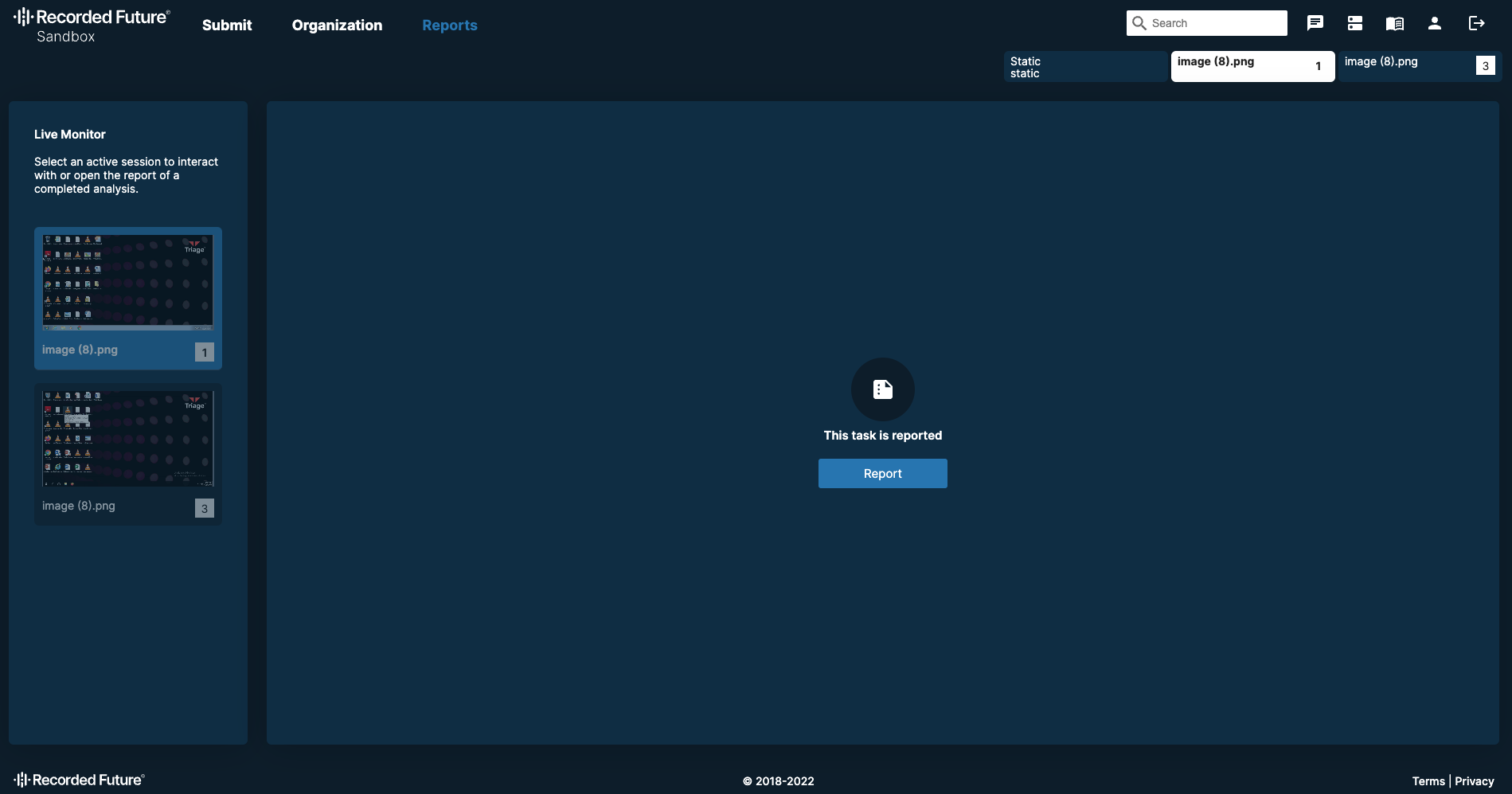This screenshot has height=794, width=1512.
Task: Open the user account profile icon
Action: coord(1434,23)
